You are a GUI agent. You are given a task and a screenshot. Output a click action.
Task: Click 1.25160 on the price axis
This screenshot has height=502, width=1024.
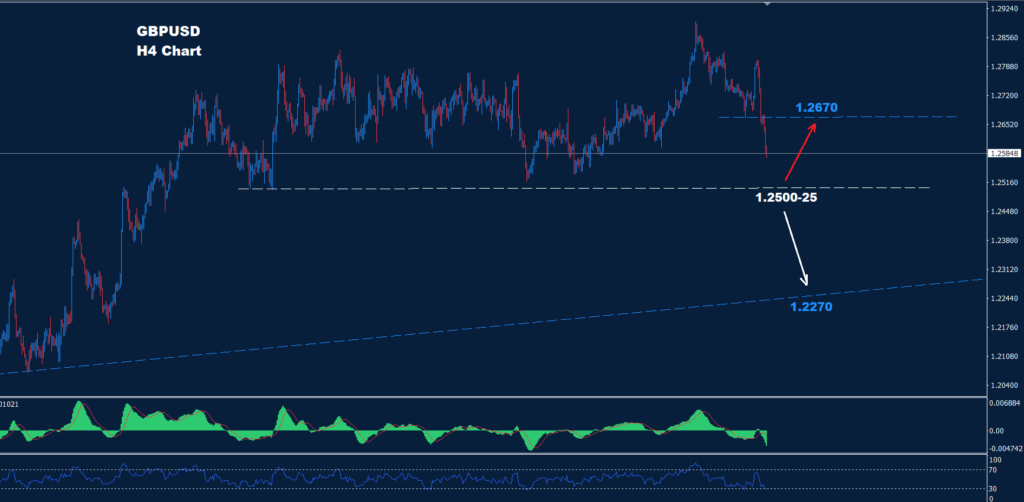(1006, 183)
